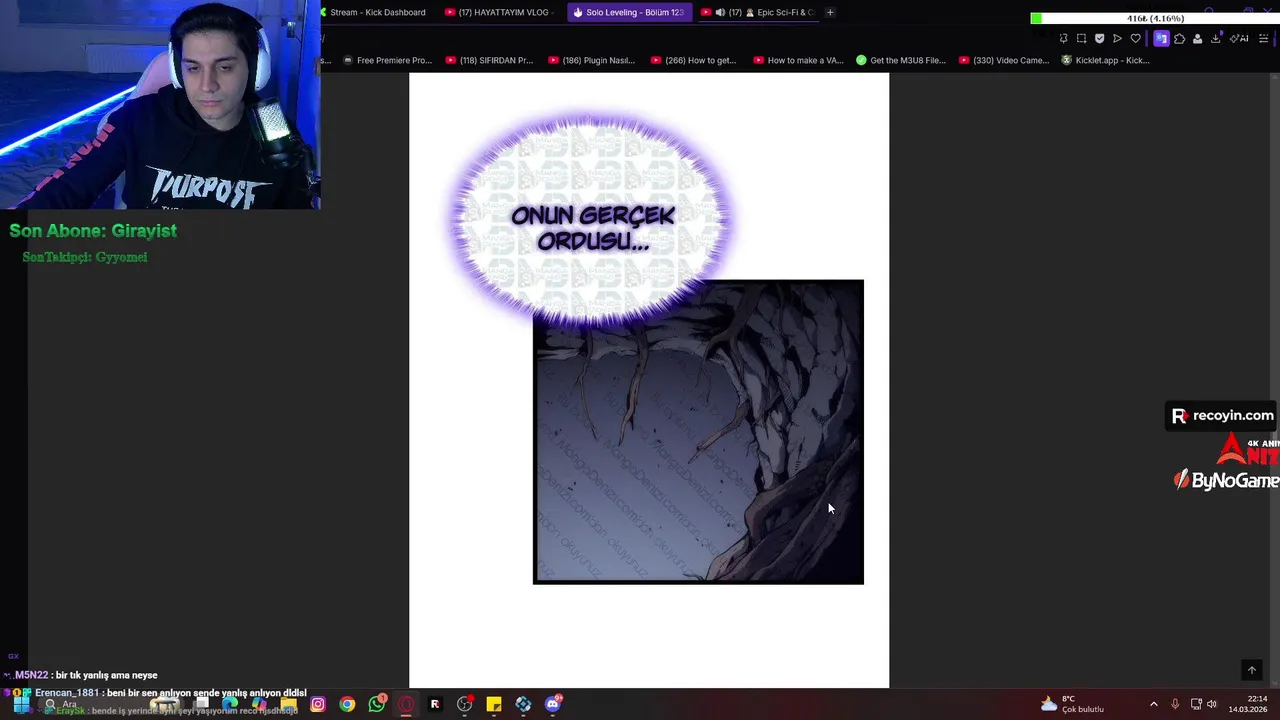Open the Opera GX taskbar icon
The width and height of the screenshot is (1280, 720).
406,704
